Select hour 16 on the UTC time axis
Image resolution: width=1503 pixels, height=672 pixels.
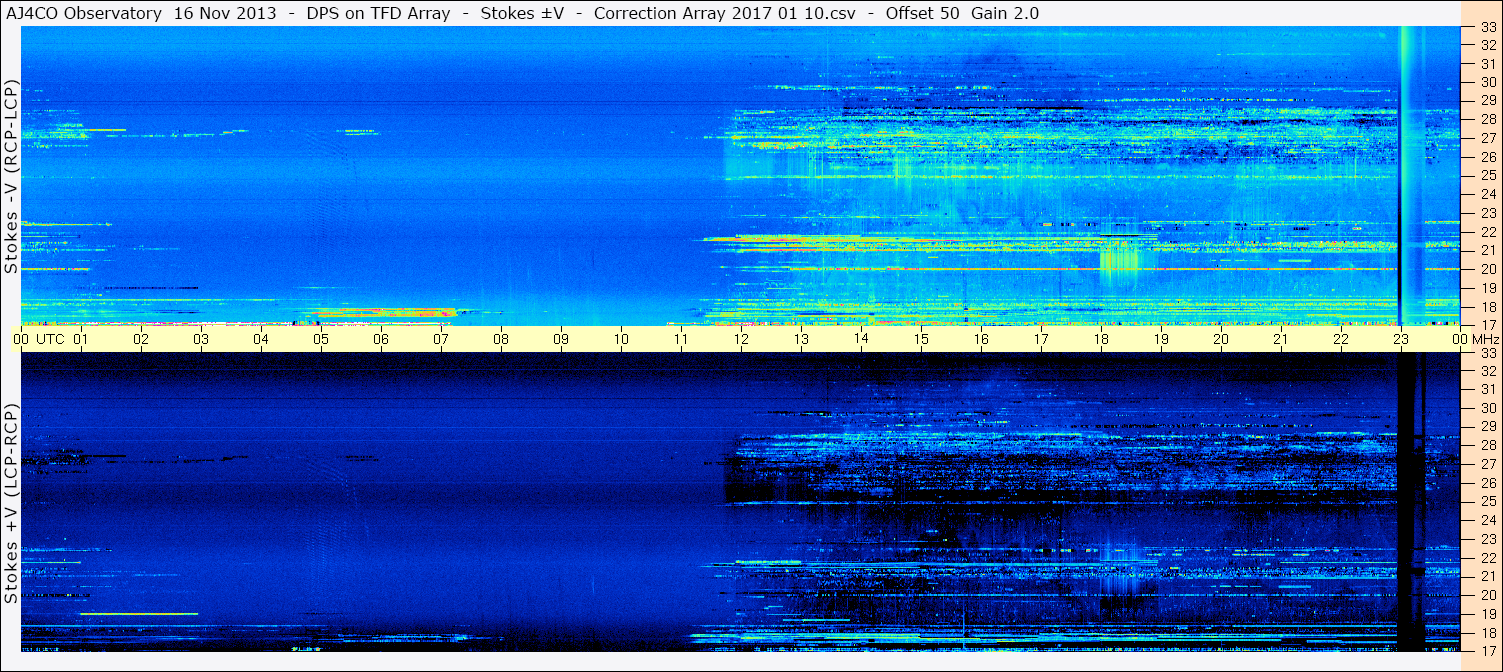tap(981, 339)
